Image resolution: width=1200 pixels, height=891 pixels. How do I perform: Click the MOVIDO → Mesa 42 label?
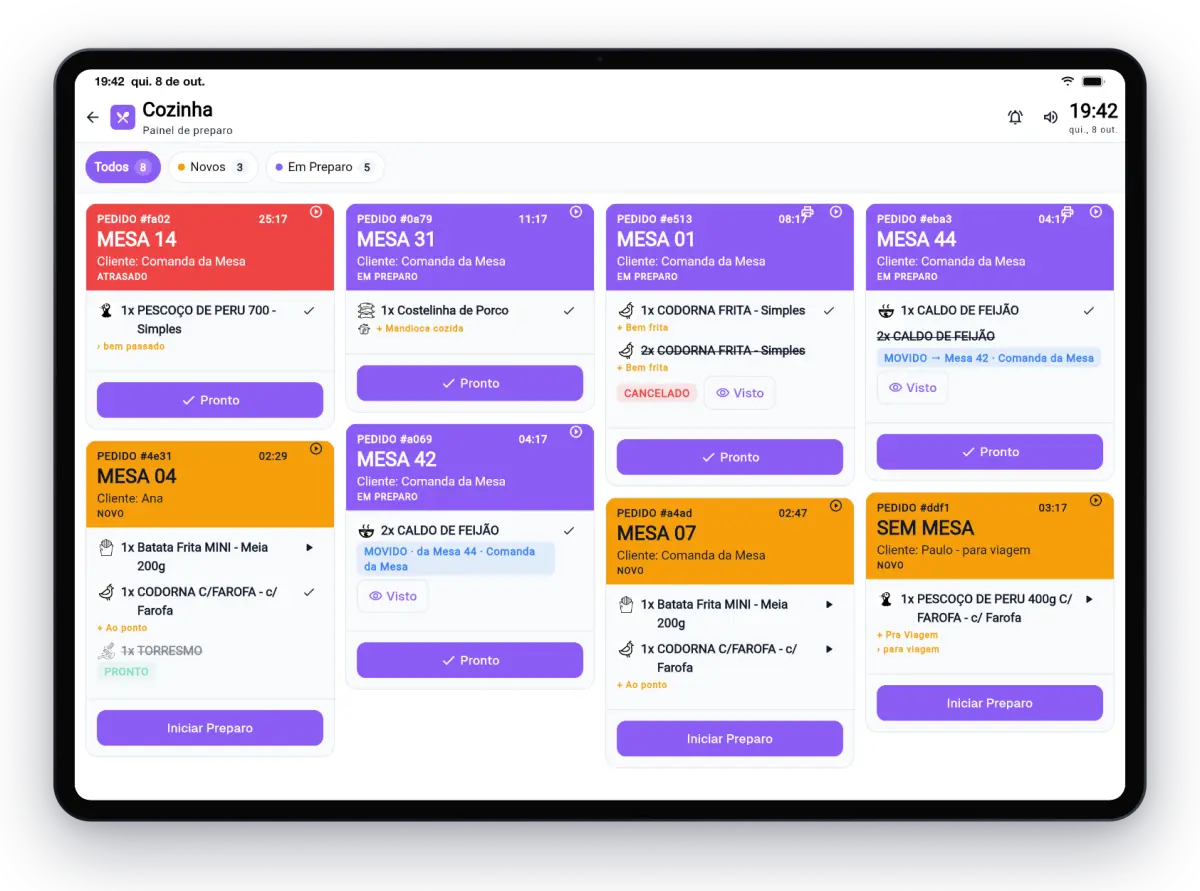[989, 358]
